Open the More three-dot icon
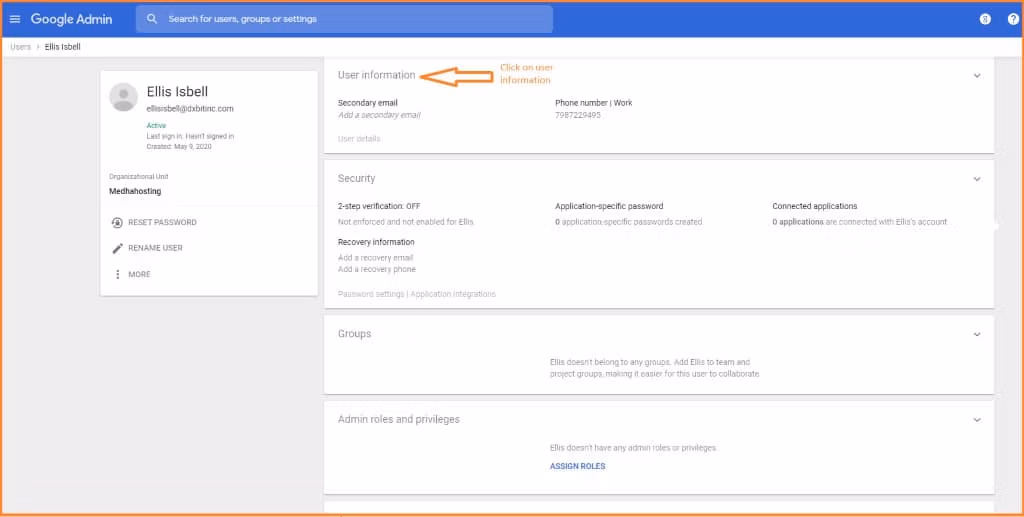The width and height of the screenshot is (1024, 517). [x=117, y=274]
